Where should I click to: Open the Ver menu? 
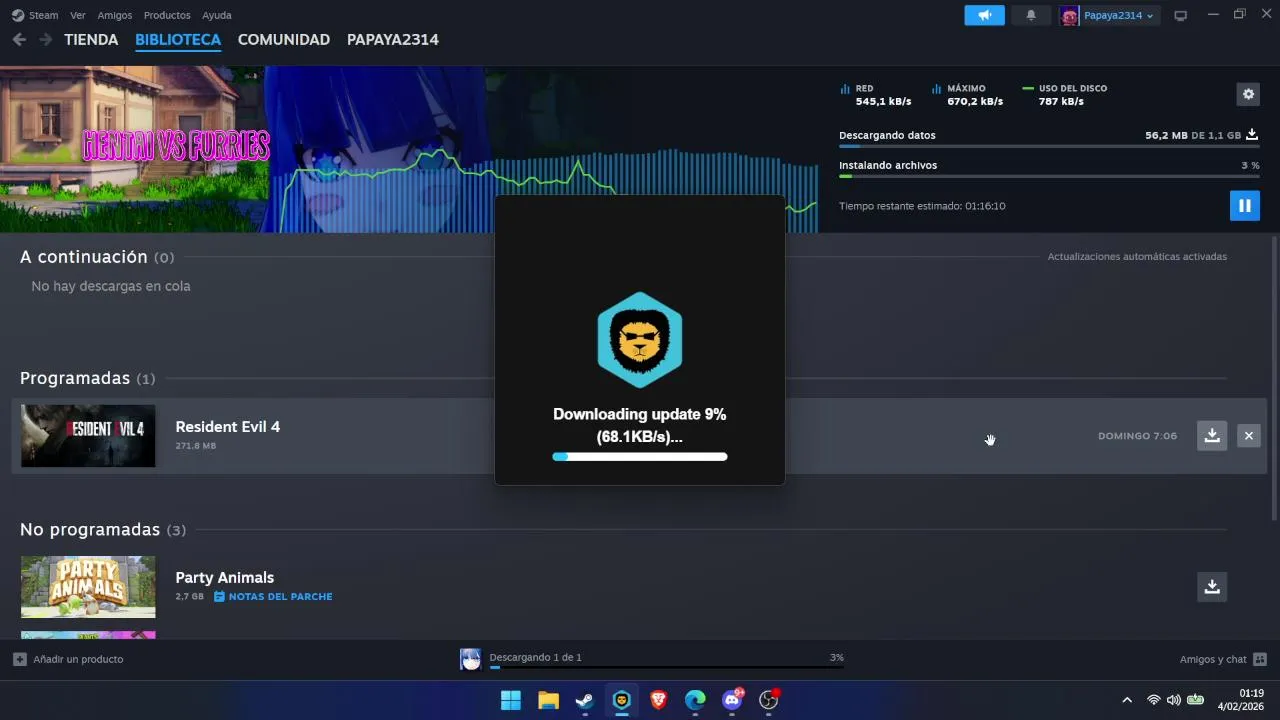(78, 15)
